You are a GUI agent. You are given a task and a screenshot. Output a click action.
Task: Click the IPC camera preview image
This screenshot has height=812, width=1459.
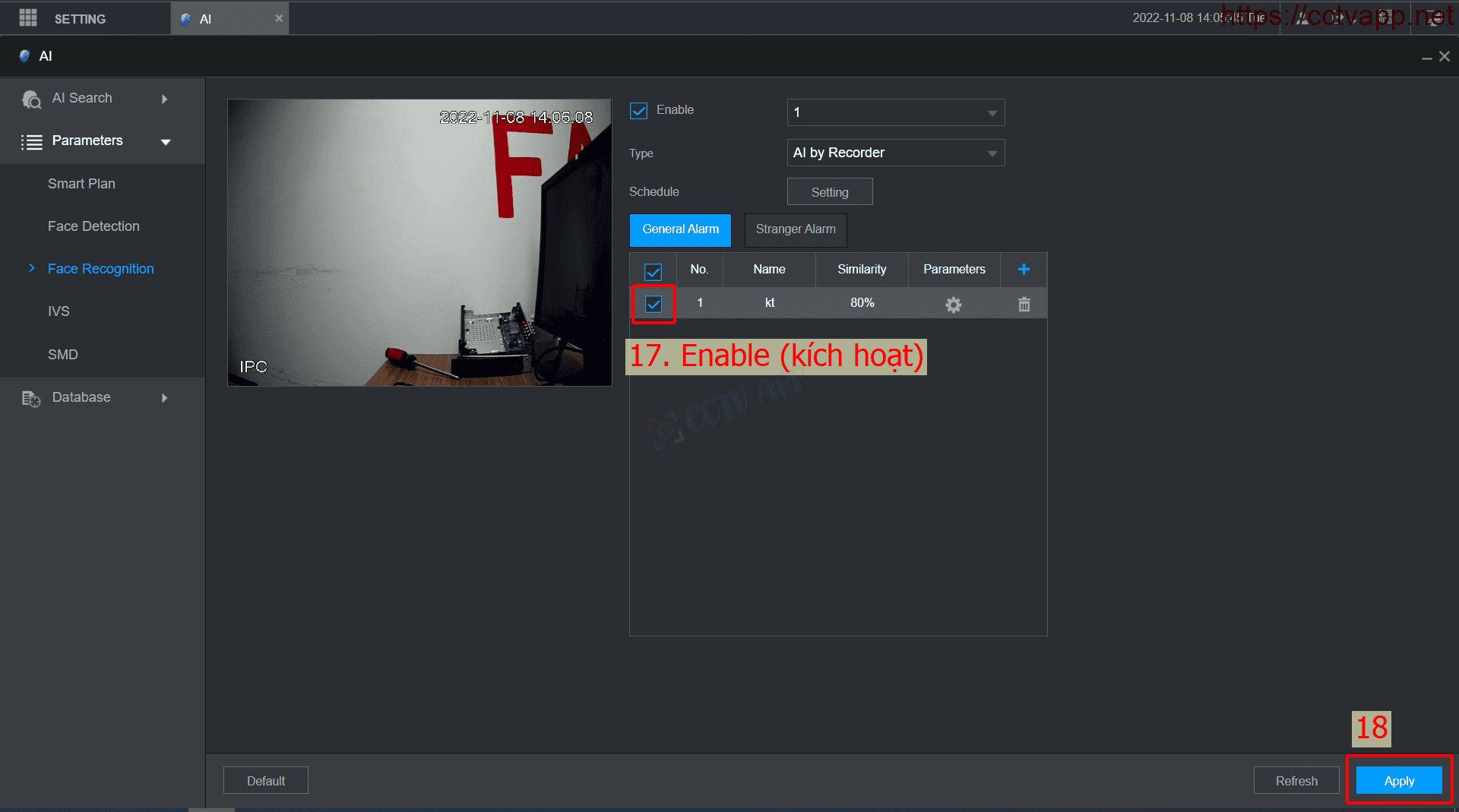pos(419,242)
